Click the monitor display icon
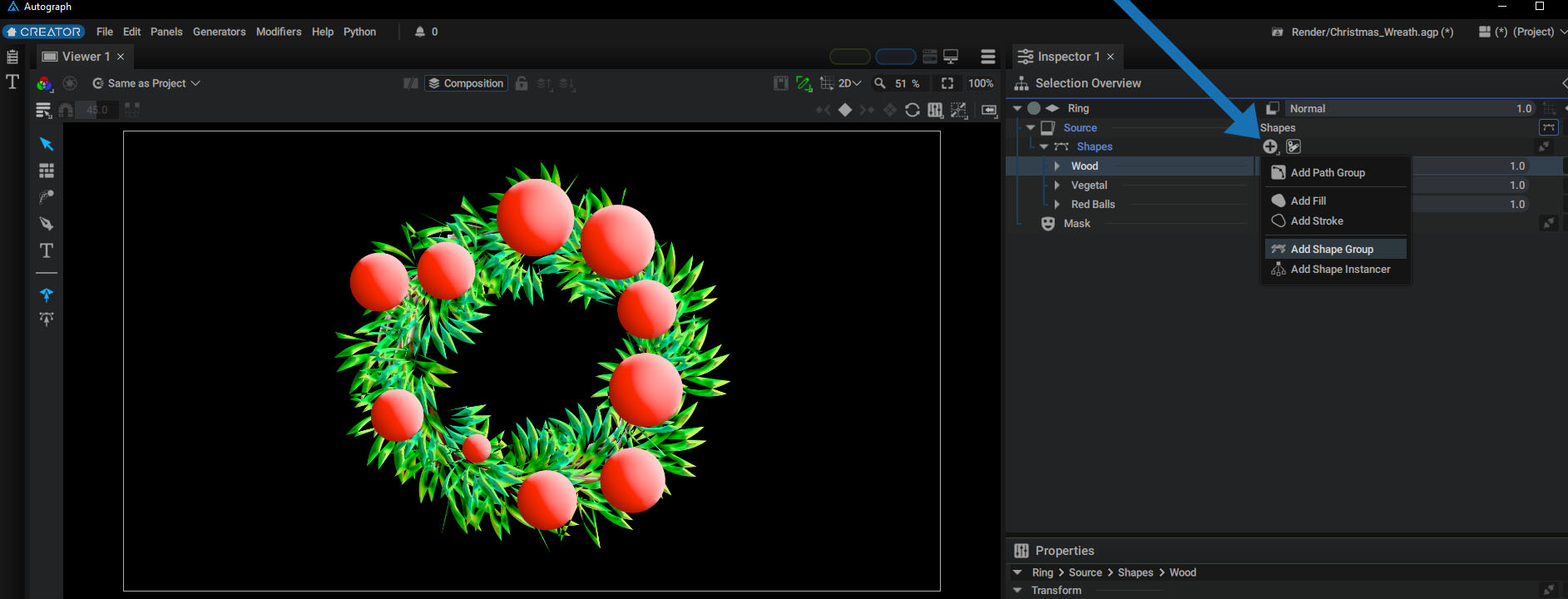Screen dimensions: 1568x599 tap(951, 57)
